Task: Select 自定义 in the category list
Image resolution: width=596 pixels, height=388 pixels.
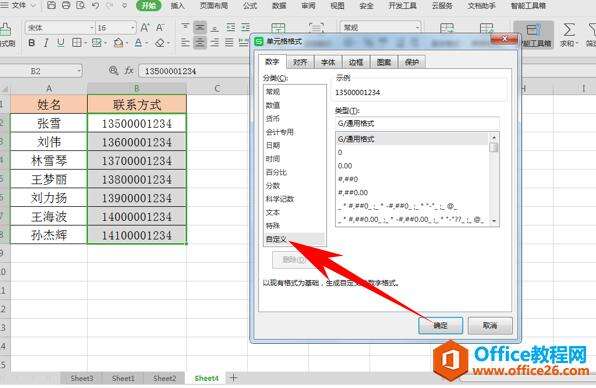Action: 294,239
